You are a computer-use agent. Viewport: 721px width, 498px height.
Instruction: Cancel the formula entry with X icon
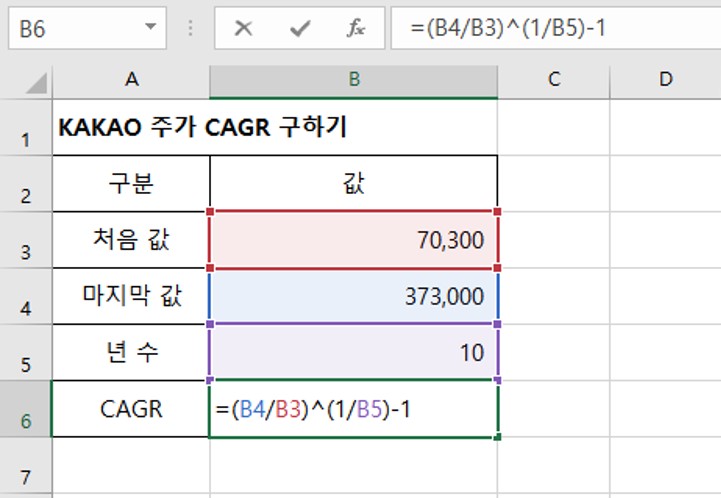(x=243, y=29)
